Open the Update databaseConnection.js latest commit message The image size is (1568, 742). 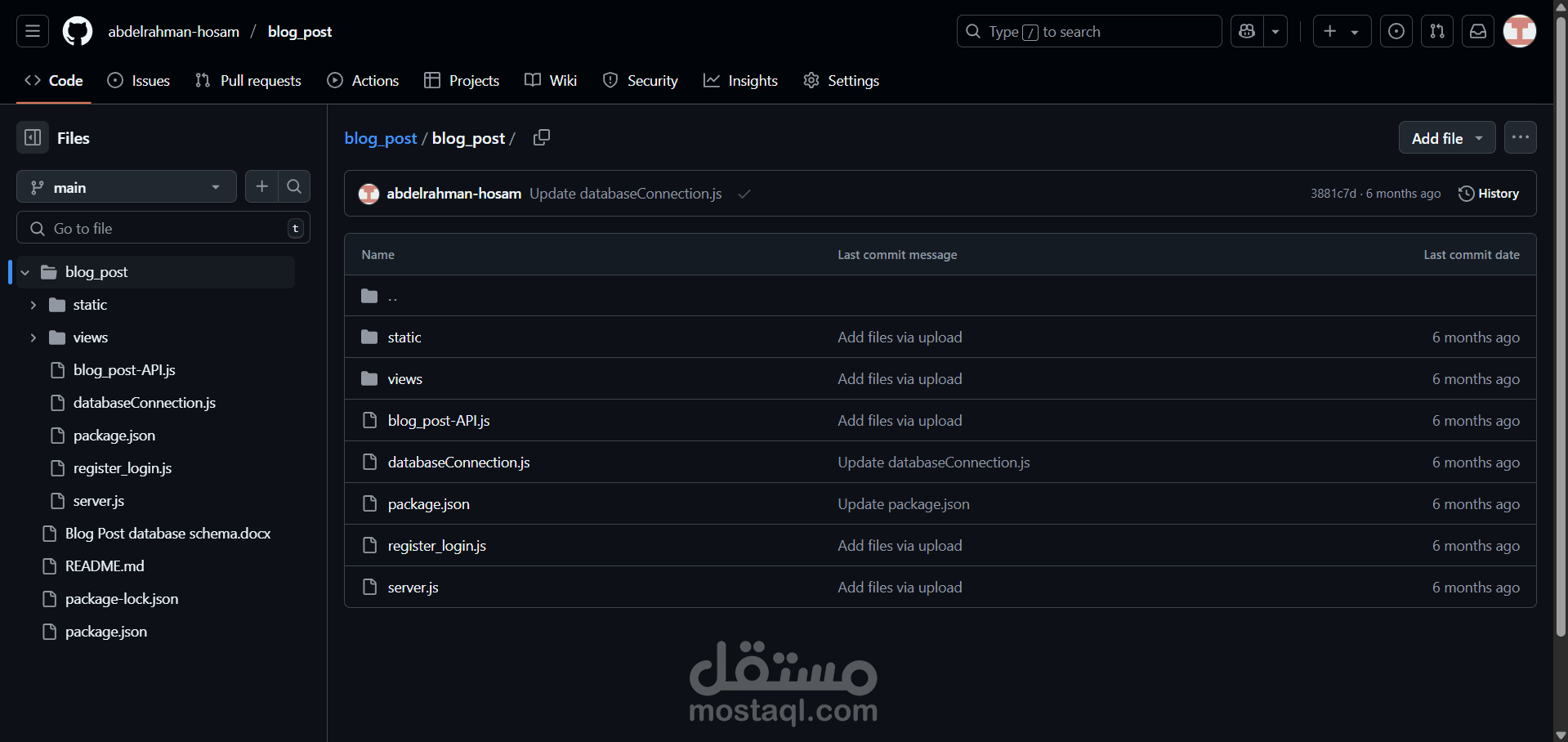pos(626,194)
